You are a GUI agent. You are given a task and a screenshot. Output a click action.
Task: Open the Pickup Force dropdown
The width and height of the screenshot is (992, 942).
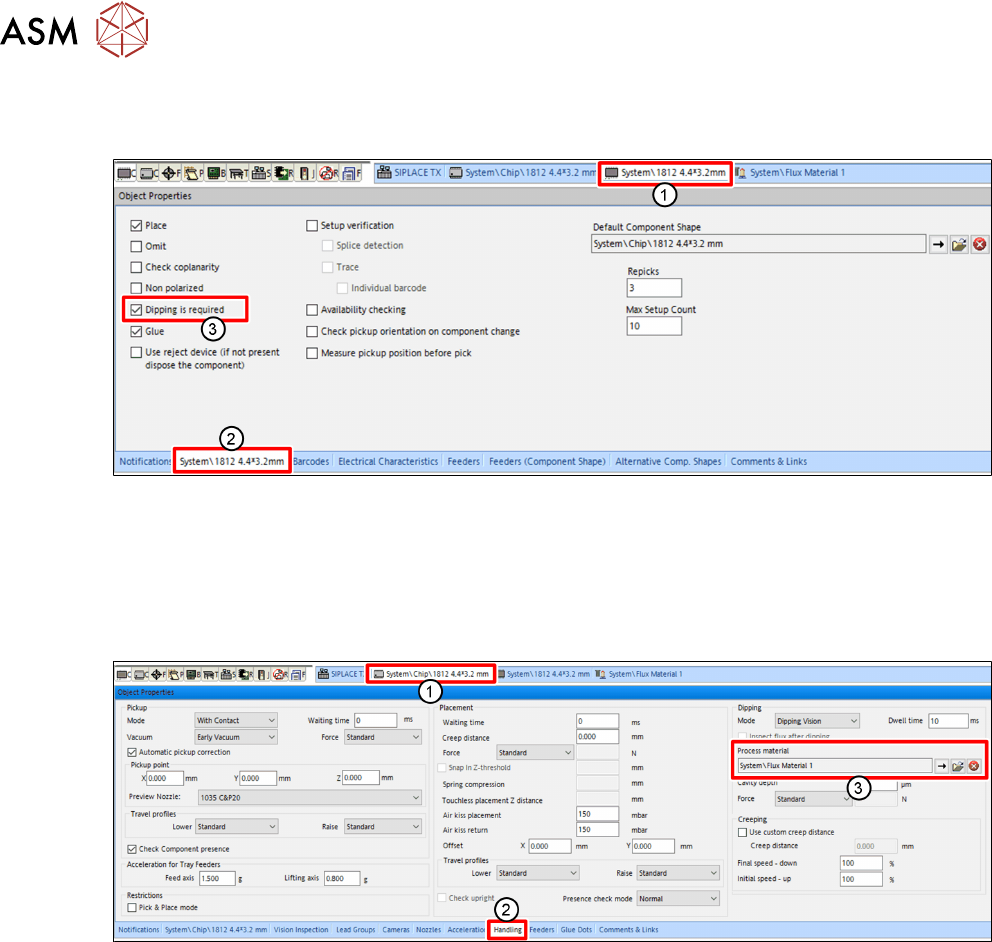383,737
